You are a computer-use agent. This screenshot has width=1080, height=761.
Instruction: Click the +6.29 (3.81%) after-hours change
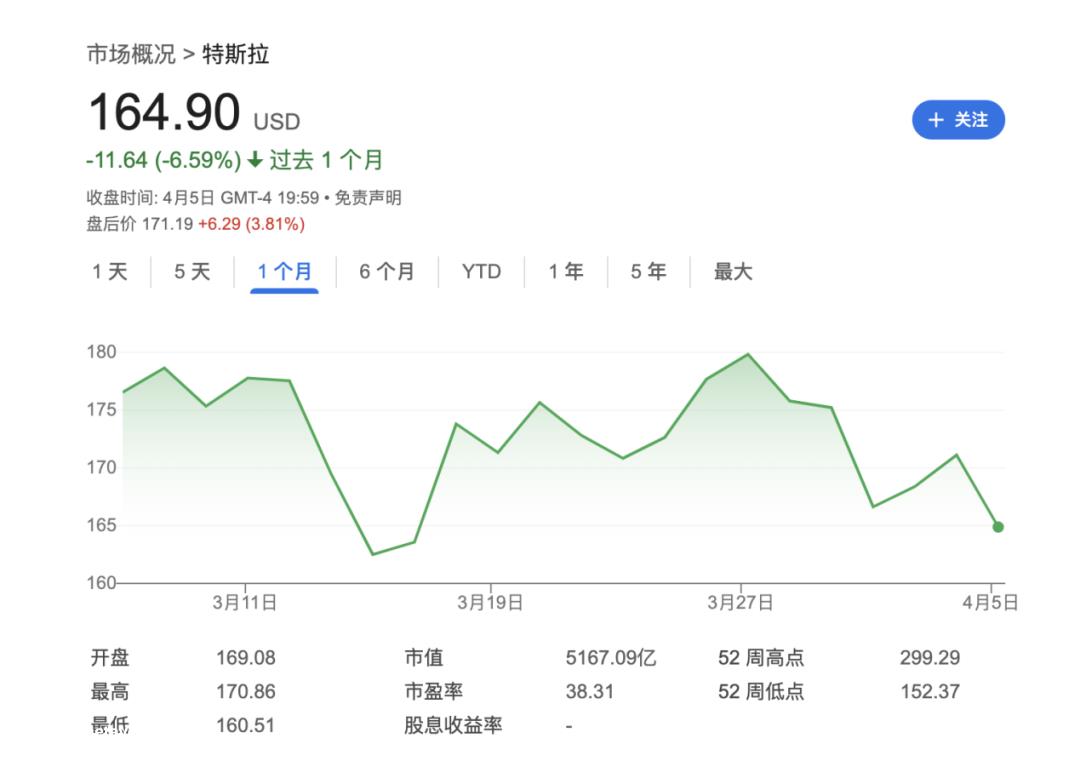pyautogui.click(x=251, y=224)
